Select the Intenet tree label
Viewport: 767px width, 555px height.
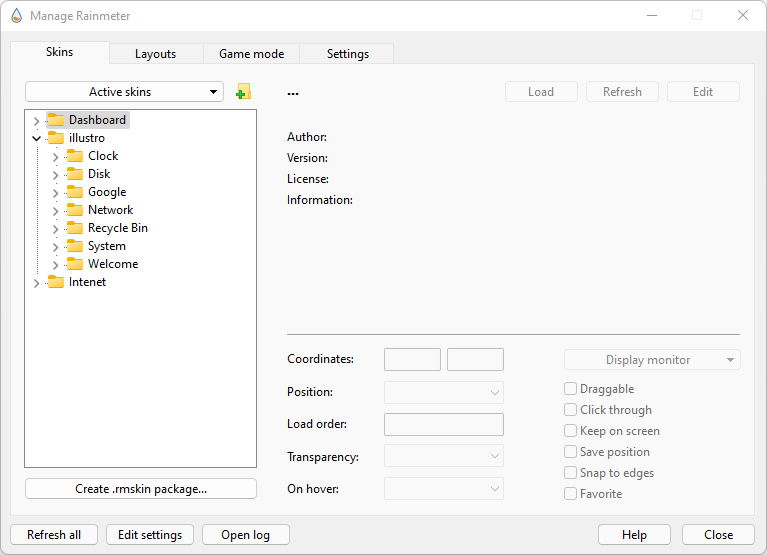click(87, 282)
